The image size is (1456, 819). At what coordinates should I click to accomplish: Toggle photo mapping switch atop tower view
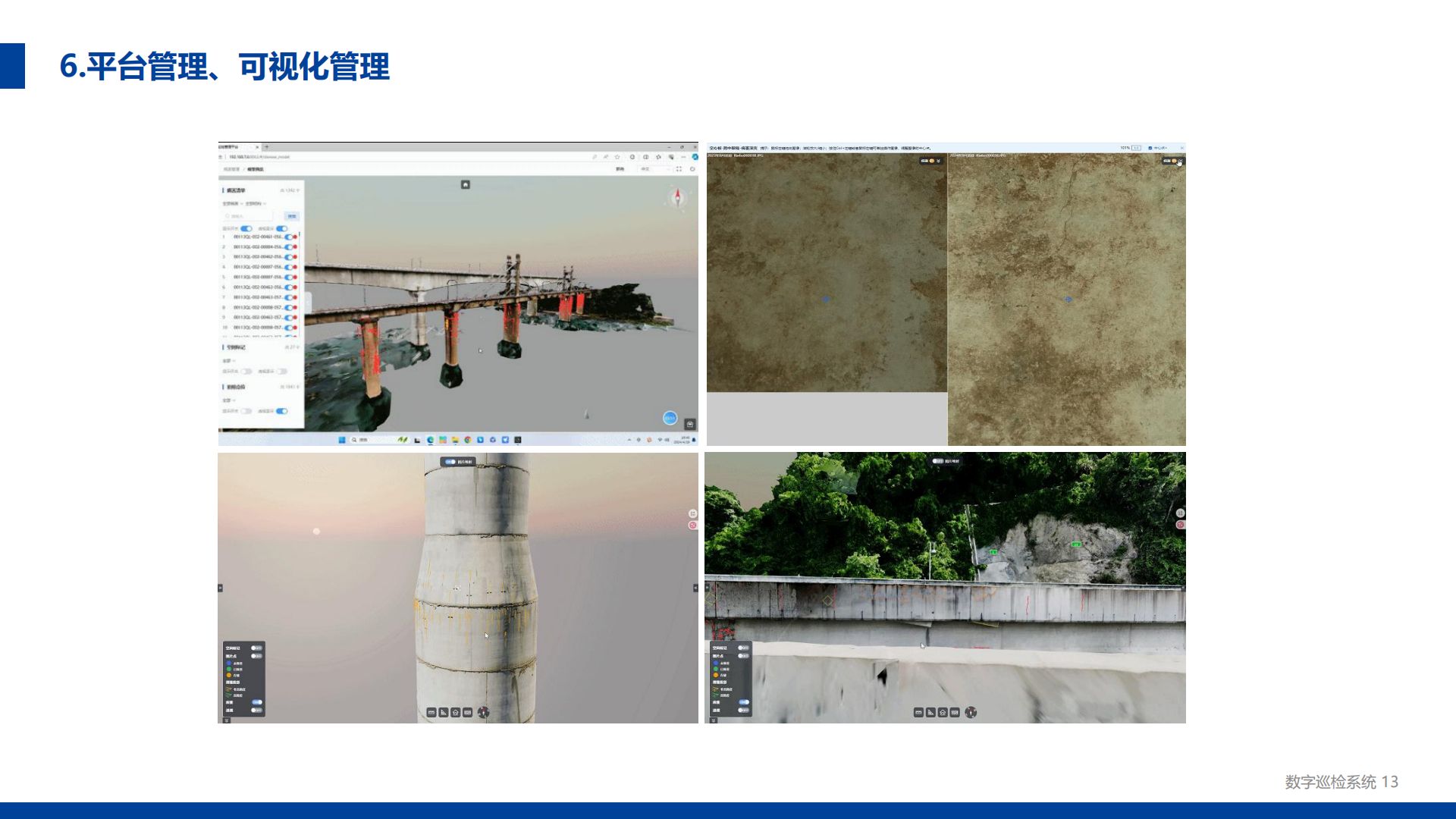pos(450,461)
